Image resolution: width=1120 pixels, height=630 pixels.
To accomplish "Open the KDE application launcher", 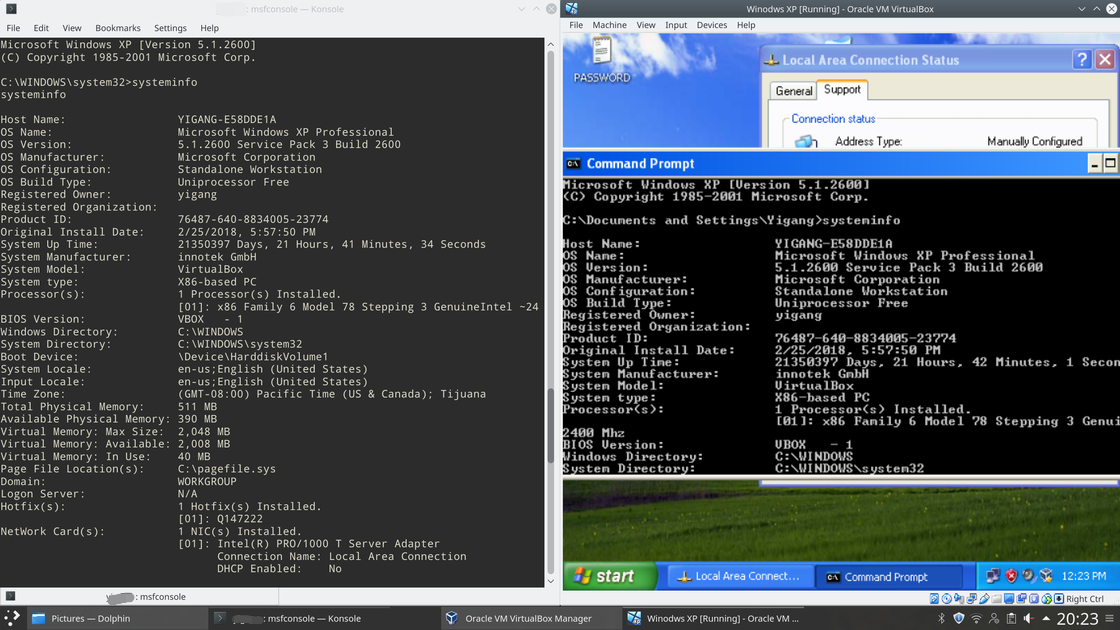I will 12,619.
